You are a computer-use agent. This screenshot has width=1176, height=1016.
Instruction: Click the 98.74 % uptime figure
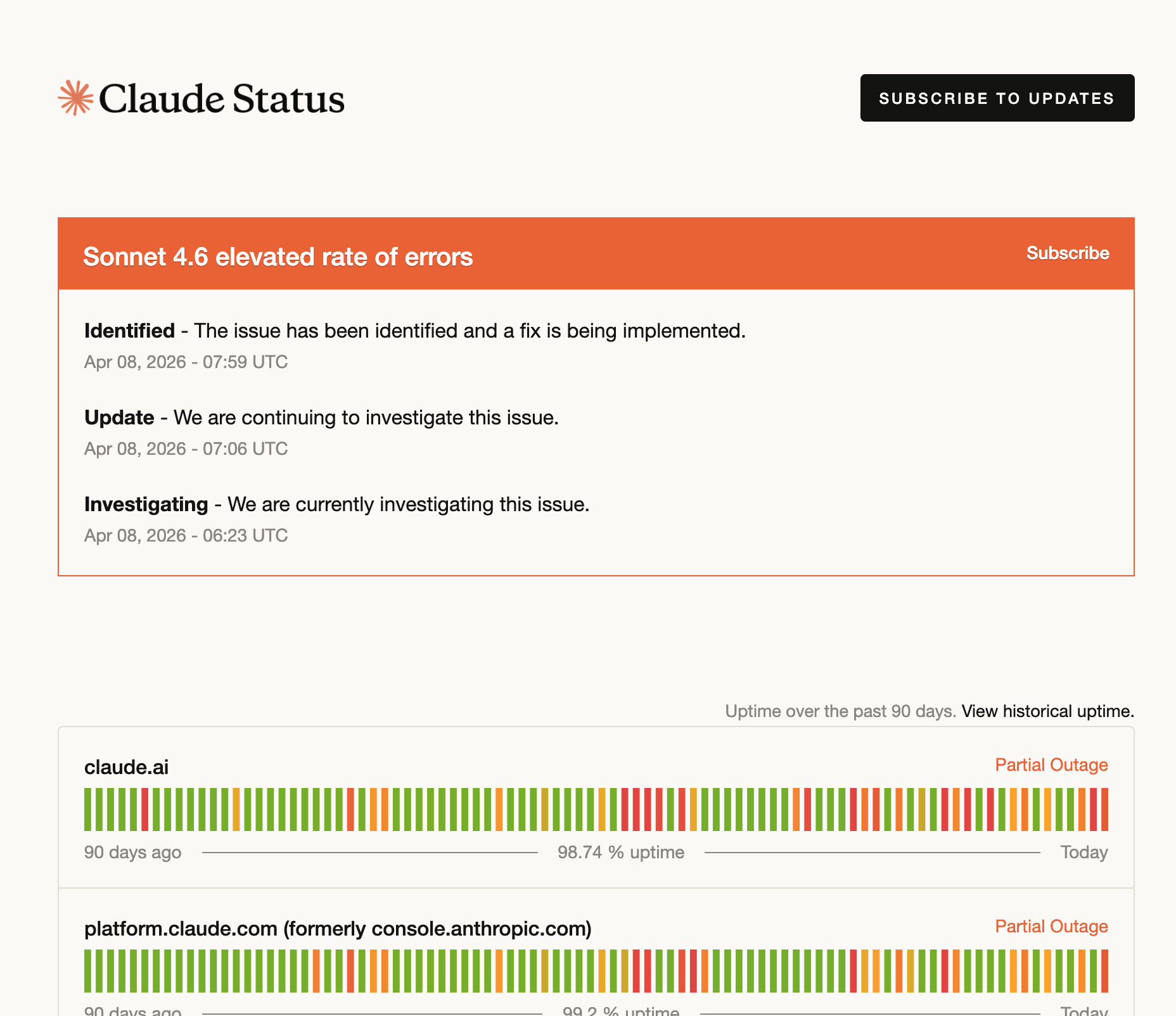(x=620, y=853)
